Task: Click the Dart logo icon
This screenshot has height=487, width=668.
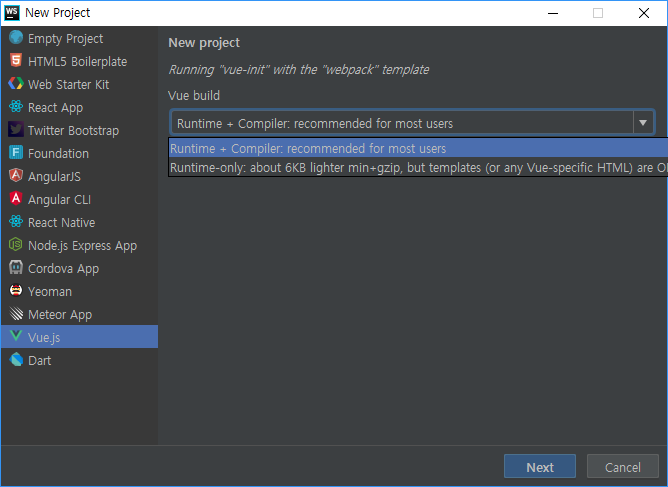Action: (x=16, y=360)
